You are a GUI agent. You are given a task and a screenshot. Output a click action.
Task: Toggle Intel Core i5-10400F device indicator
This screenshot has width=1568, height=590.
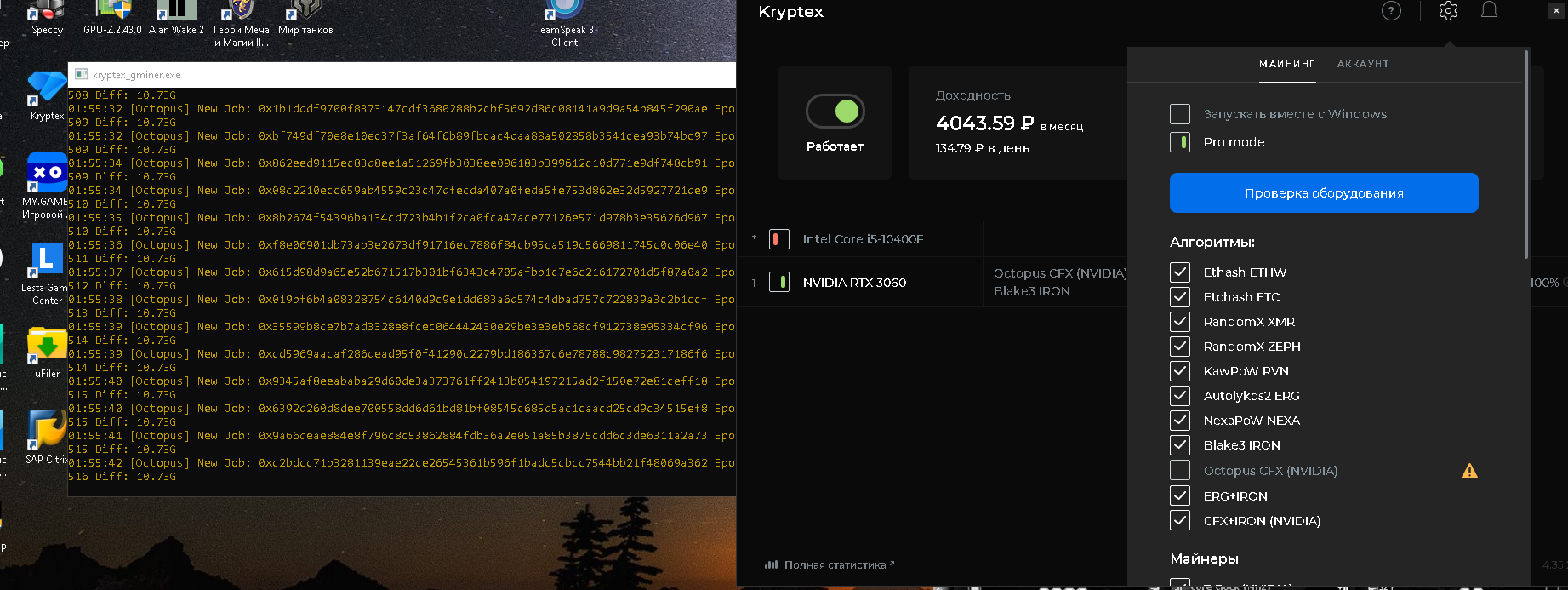[778, 239]
